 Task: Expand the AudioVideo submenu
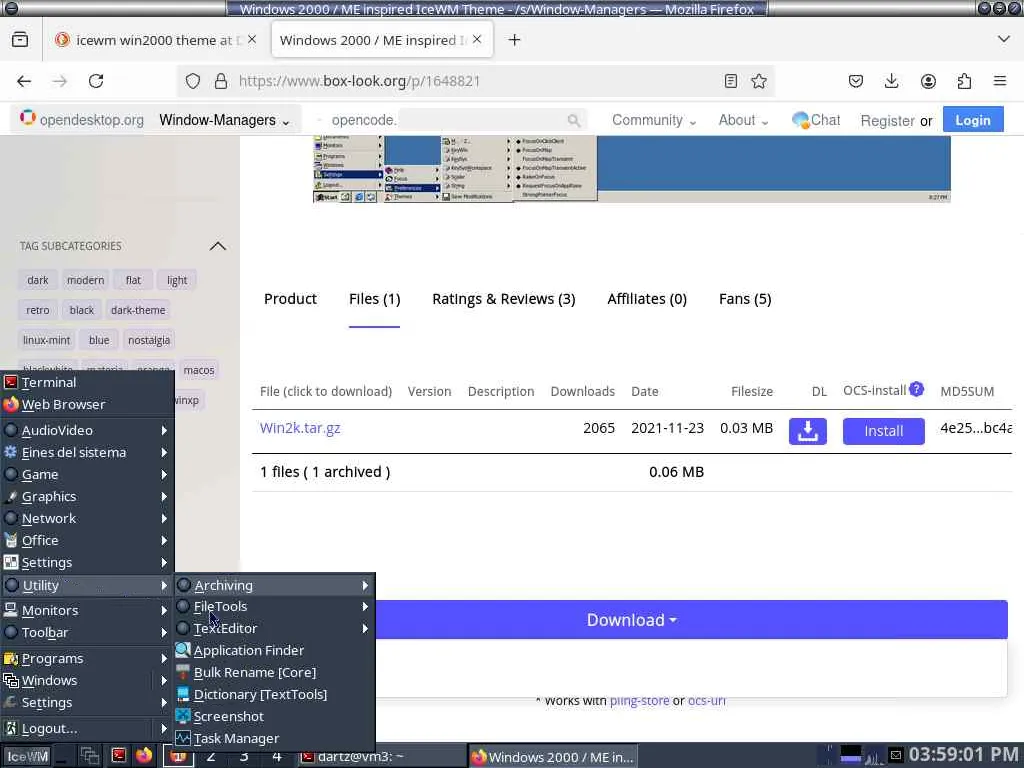[x=88, y=430]
